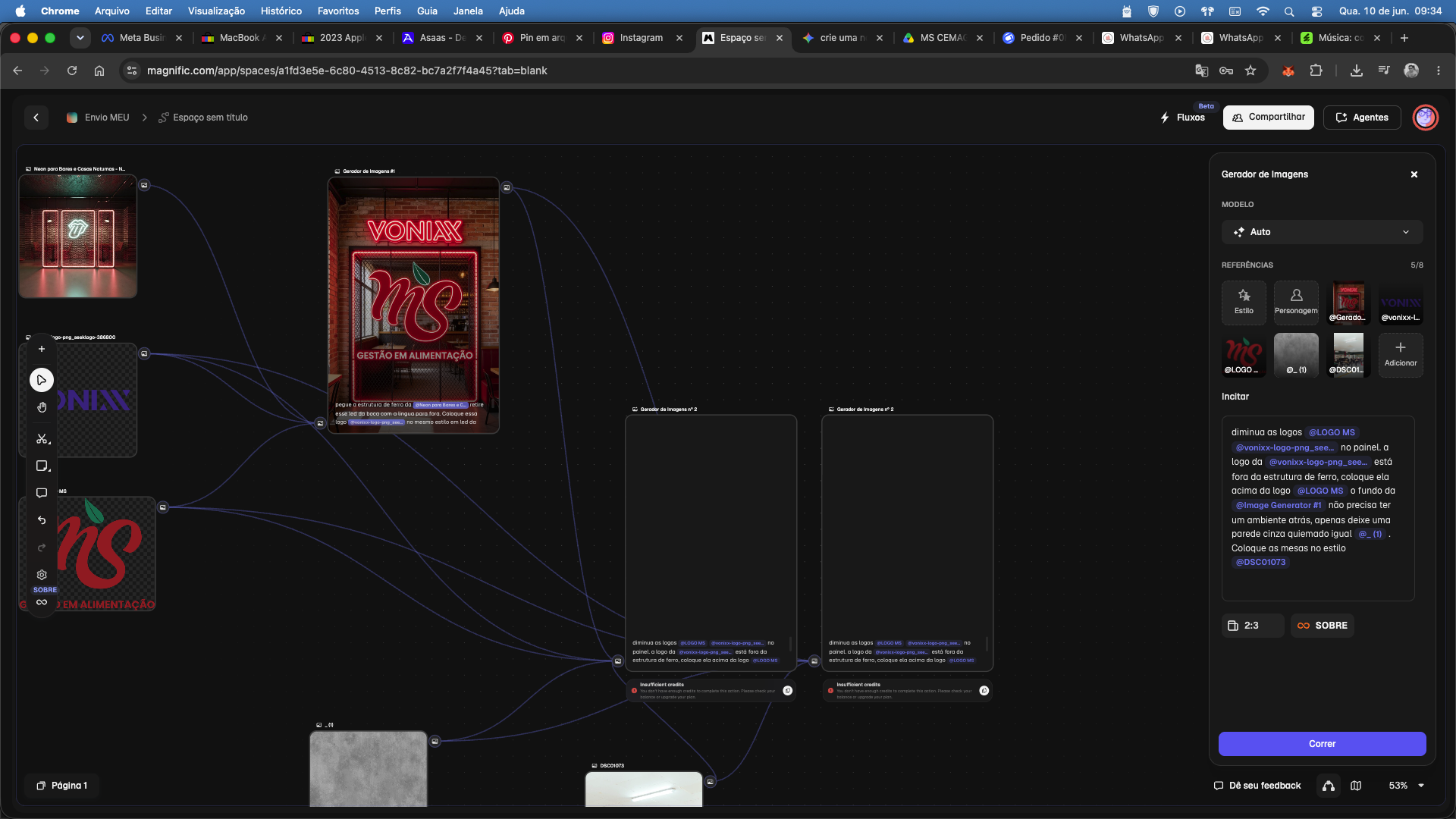Select the @_ (1) gray texture reference
This screenshot has height=819, width=1456.
pos(1296,355)
